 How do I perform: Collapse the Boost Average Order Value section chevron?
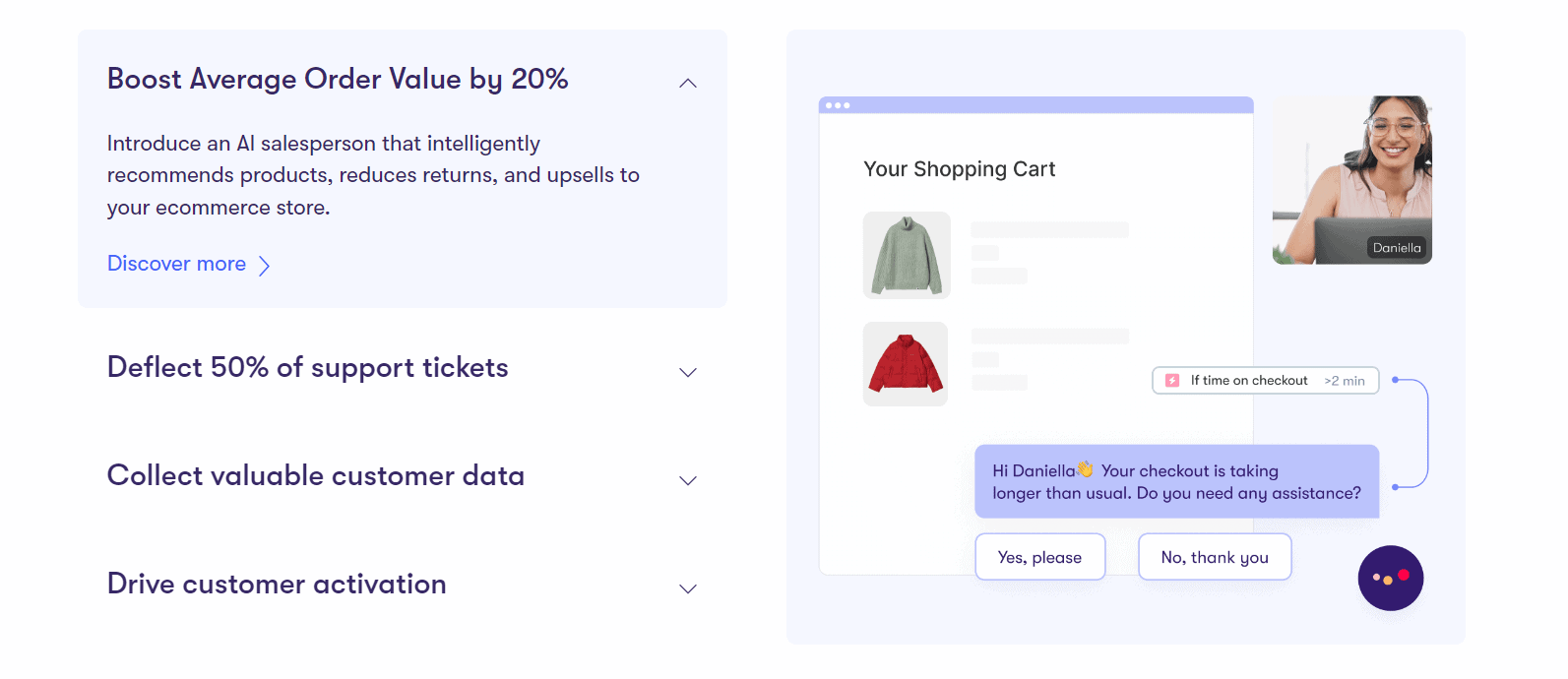pos(688,83)
